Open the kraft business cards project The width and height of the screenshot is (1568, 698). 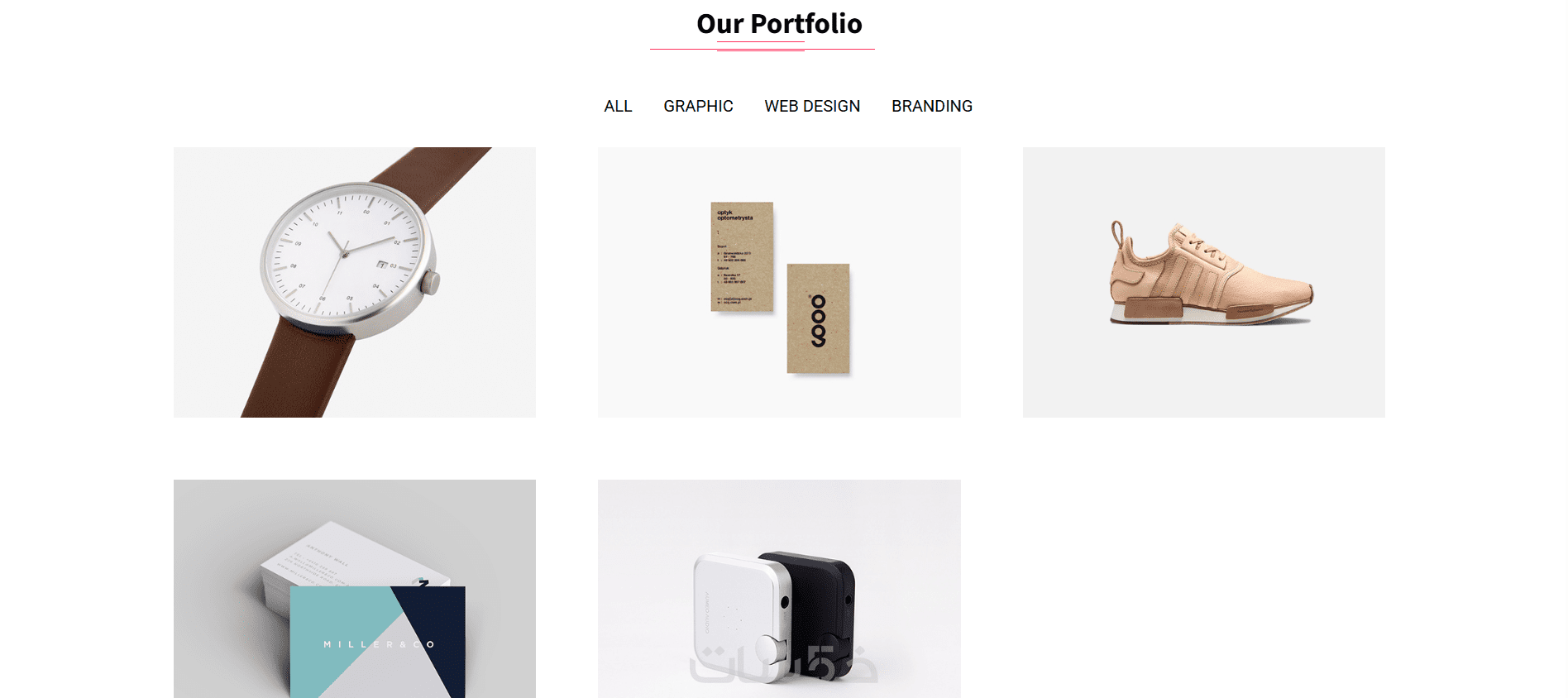click(x=779, y=282)
